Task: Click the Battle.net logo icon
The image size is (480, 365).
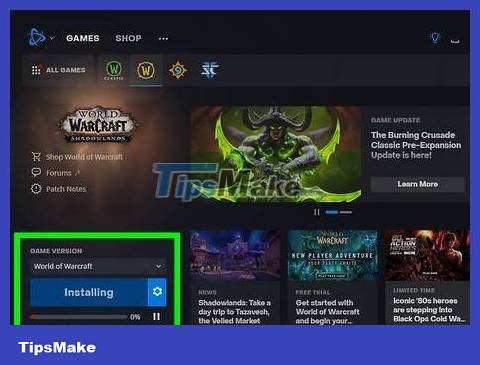Action: [37, 37]
